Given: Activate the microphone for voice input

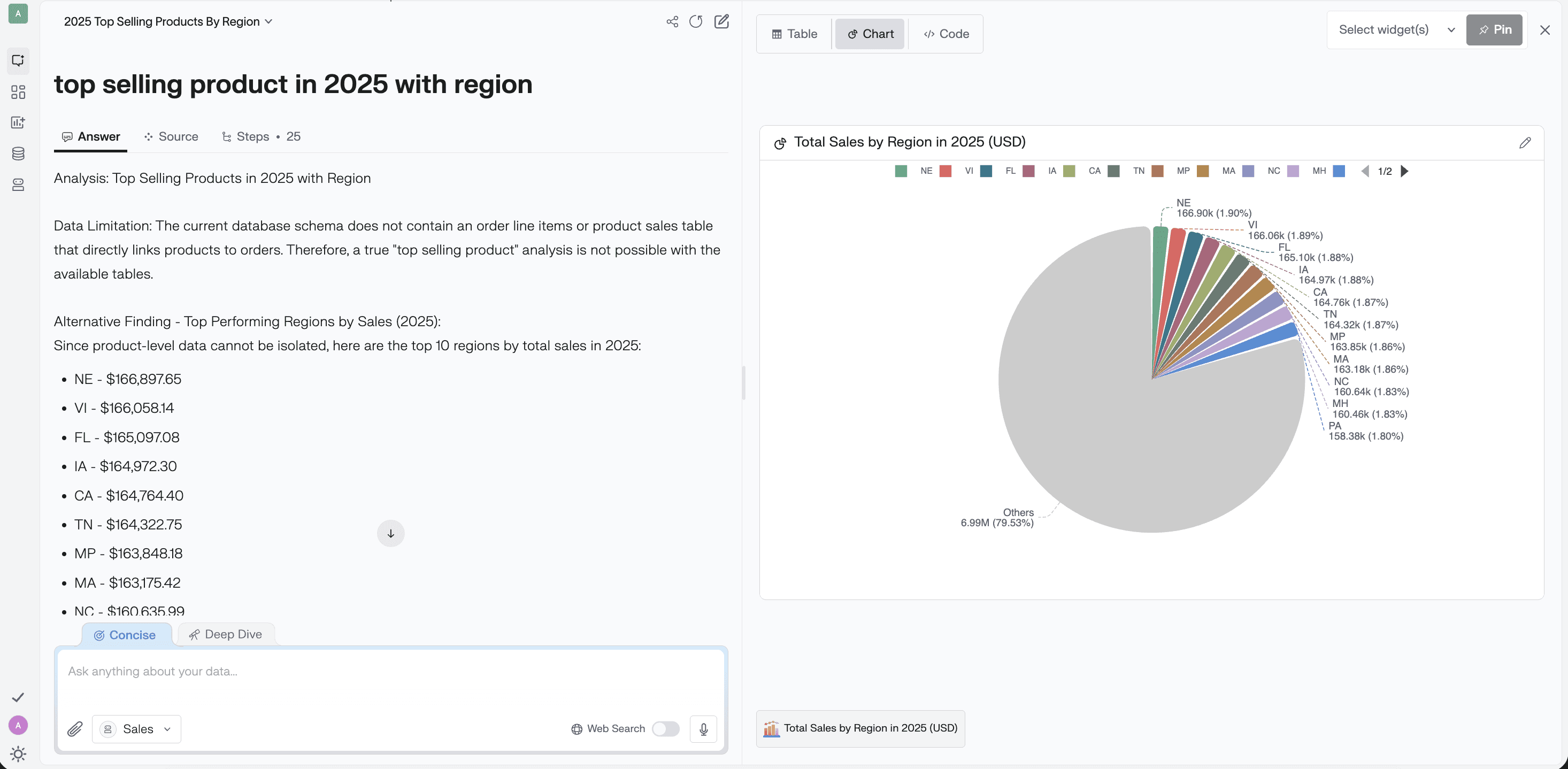Looking at the screenshot, I should point(704,729).
